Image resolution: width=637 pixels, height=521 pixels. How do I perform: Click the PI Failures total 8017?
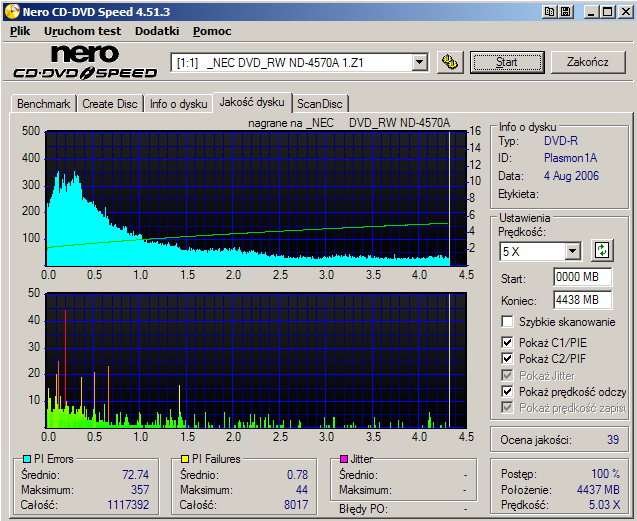296,505
